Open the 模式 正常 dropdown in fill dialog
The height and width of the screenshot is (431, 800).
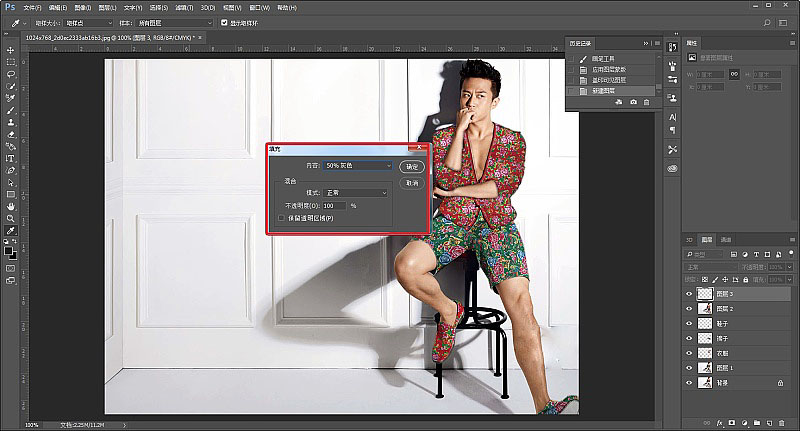(356, 193)
